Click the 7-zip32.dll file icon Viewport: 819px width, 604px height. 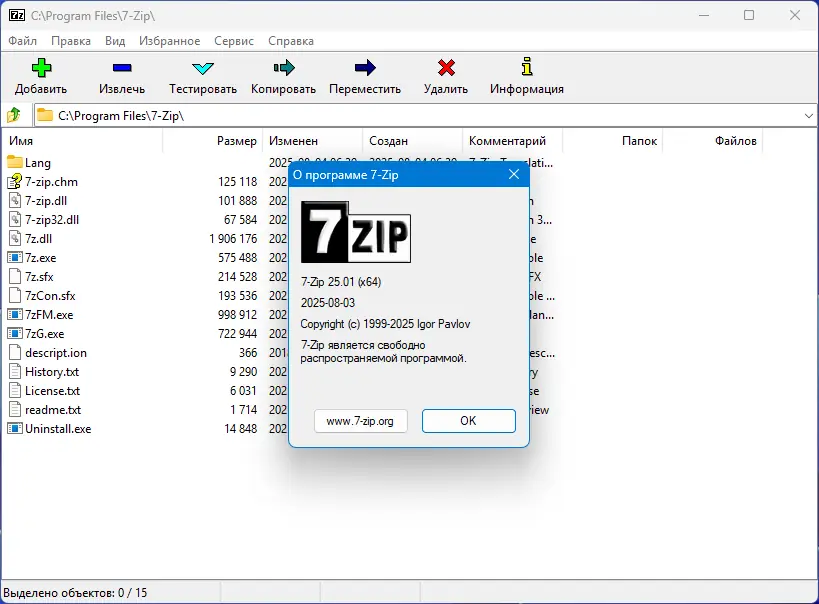coord(15,219)
